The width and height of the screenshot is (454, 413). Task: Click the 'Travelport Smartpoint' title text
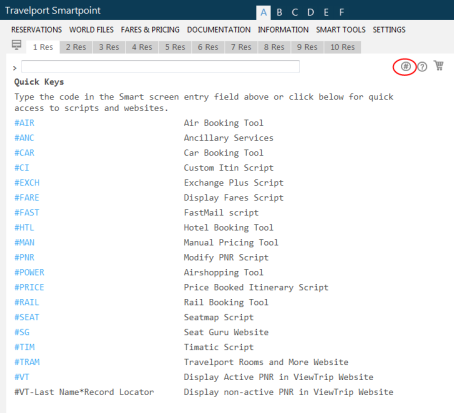[53, 11]
